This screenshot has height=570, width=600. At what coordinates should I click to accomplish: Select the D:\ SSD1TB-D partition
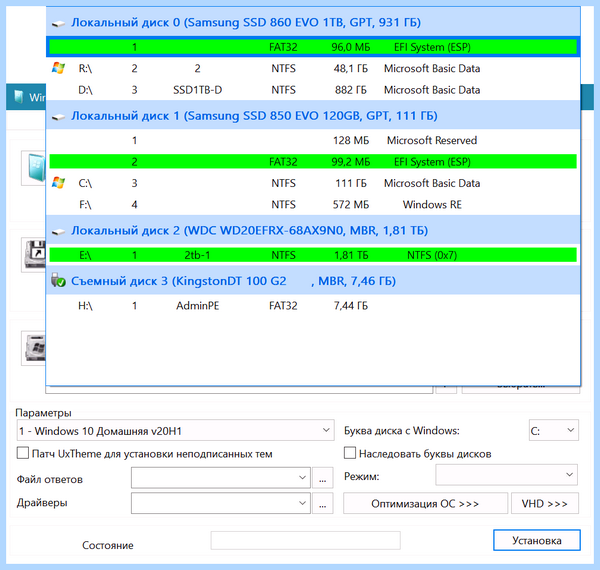(x=313, y=90)
